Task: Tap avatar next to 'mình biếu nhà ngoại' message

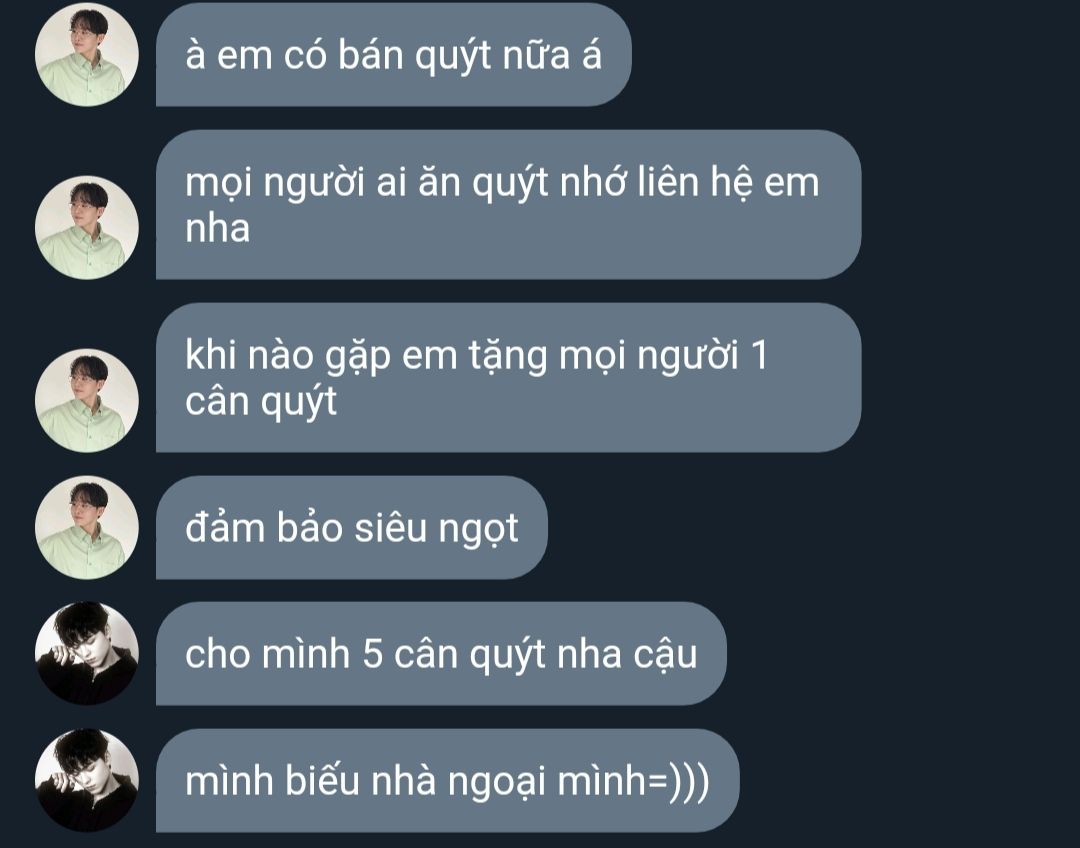Action: click(x=87, y=780)
